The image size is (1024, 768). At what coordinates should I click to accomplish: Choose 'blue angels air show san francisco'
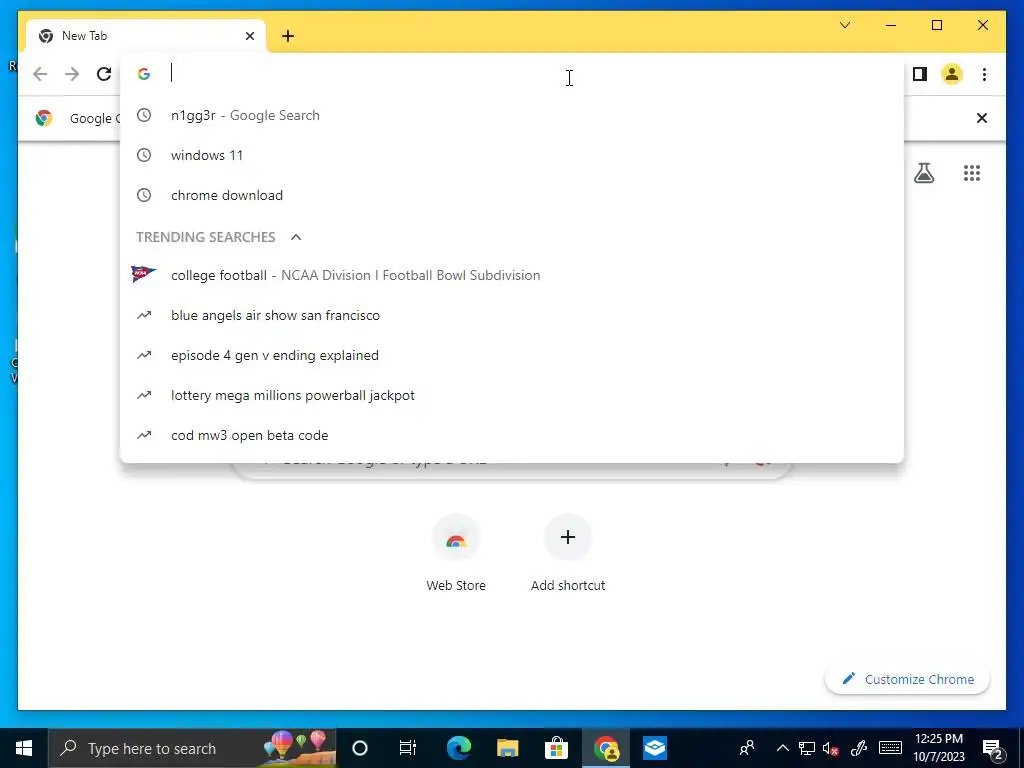[512, 315]
